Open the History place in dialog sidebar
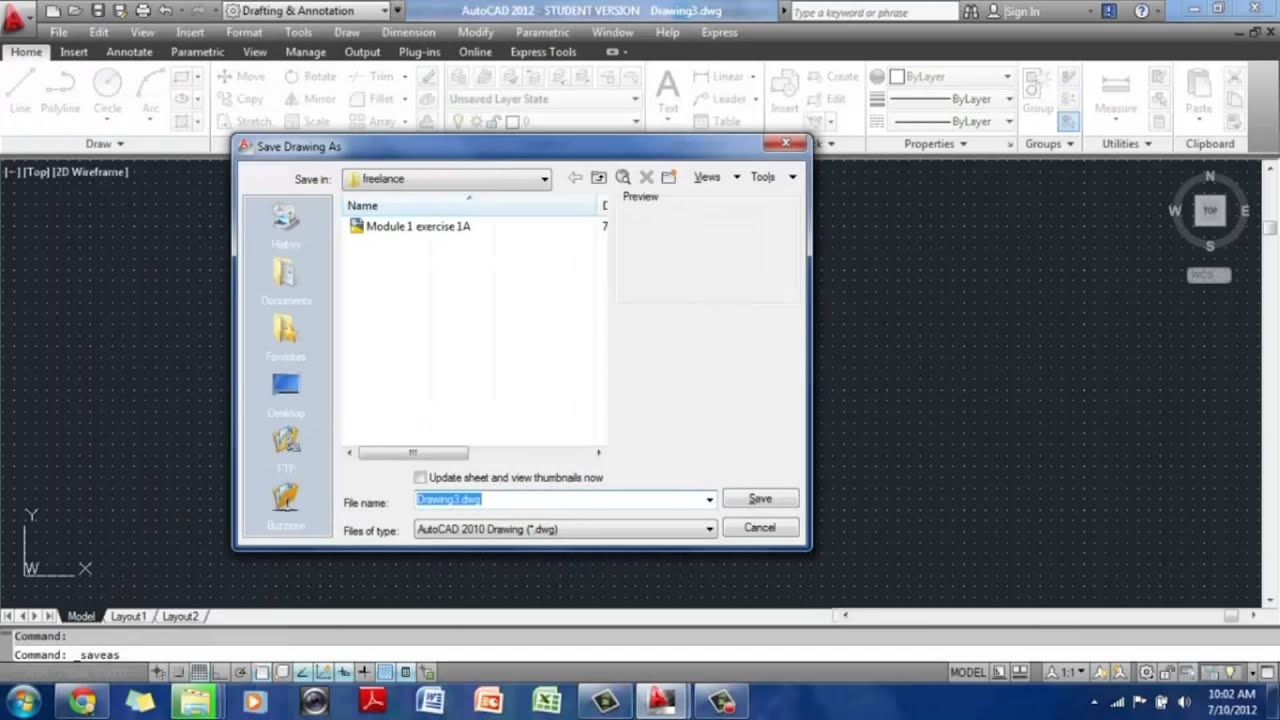Screen dimensions: 1280x720 pyautogui.click(x=286, y=227)
